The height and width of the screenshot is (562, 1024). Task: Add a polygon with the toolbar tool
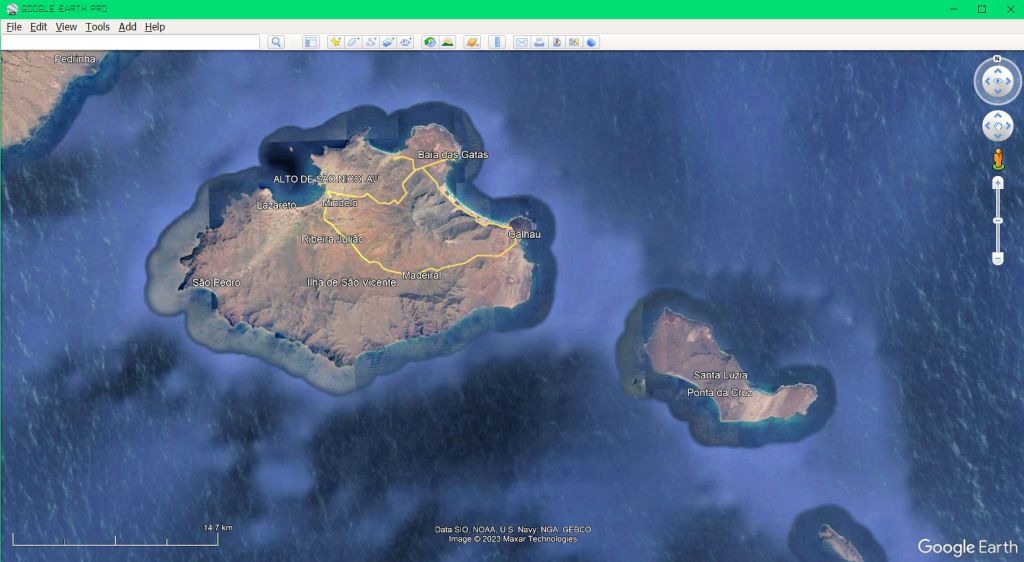pos(353,42)
